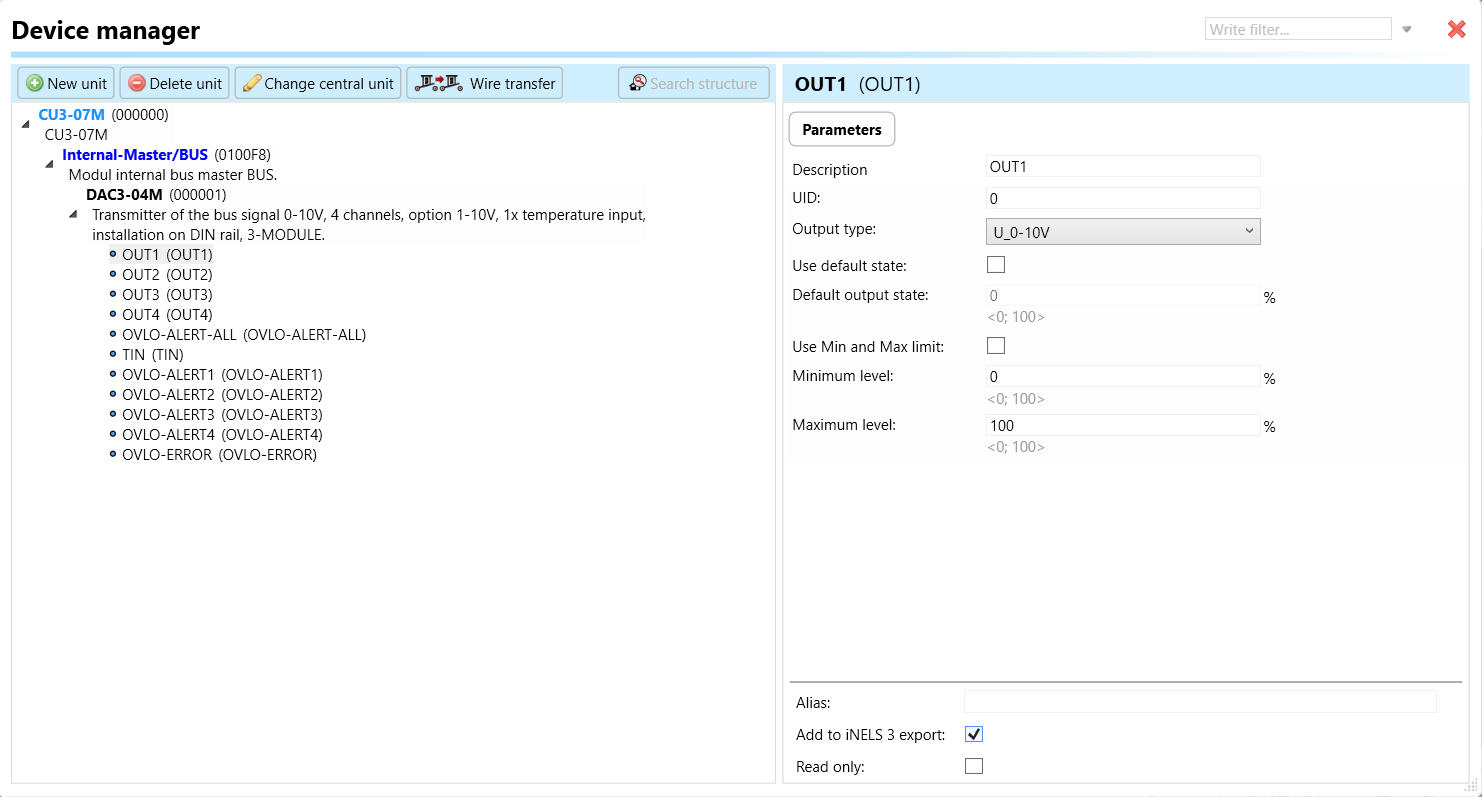Screen dimensions: 1482x797
Task: Collapse the DAC3-04M device node
Action: [x=74, y=214]
